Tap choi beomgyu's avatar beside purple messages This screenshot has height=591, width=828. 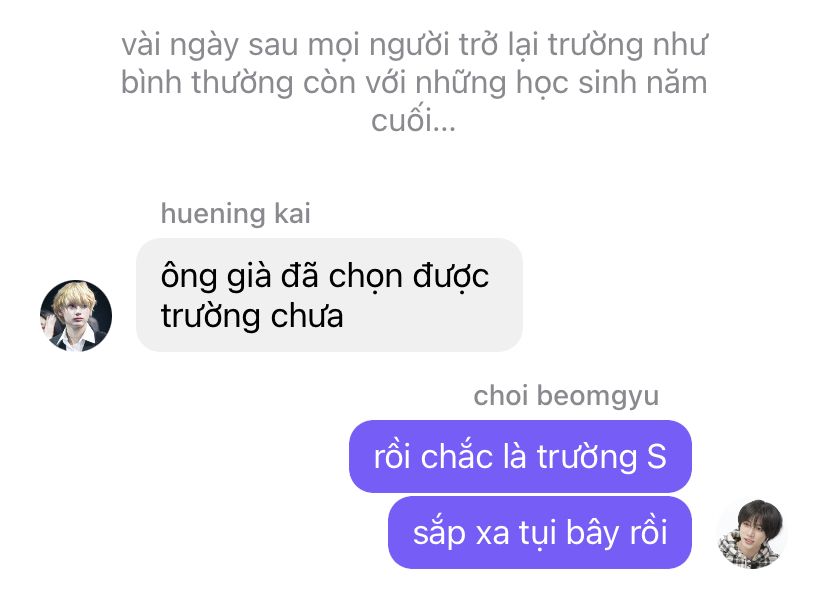pyautogui.click(x=752, y=534)
